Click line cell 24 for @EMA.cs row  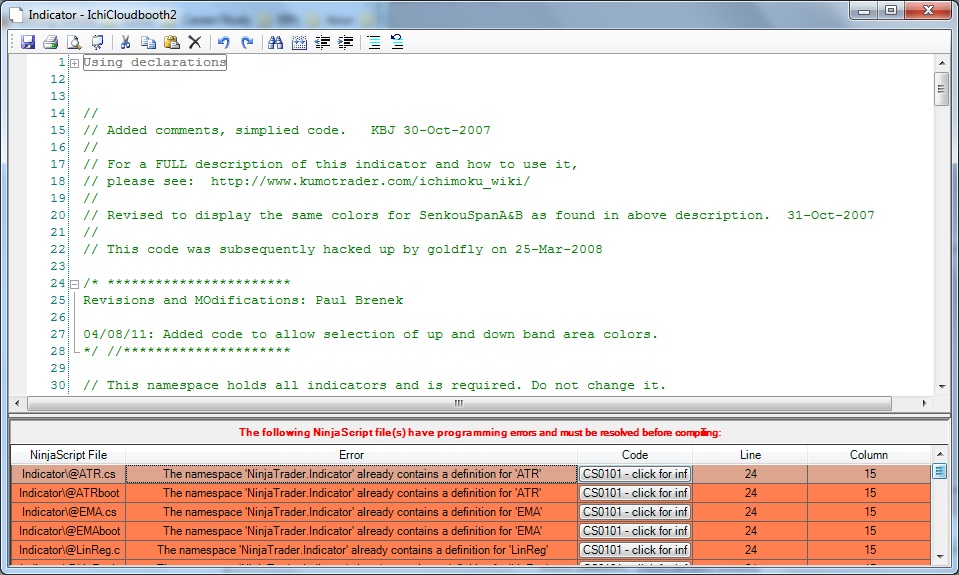point(750,512)
